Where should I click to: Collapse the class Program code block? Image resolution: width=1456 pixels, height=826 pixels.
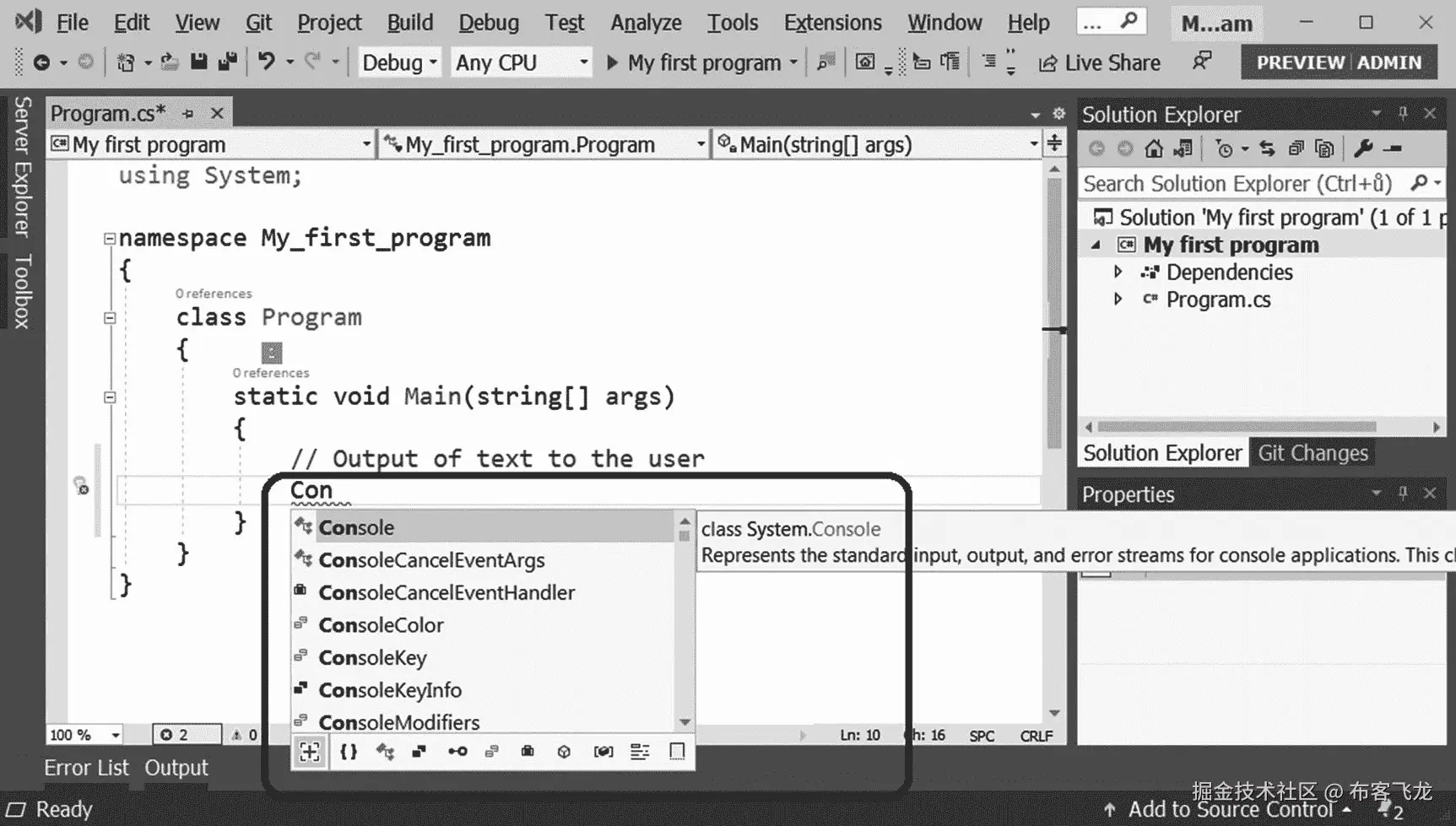(110, 318)
